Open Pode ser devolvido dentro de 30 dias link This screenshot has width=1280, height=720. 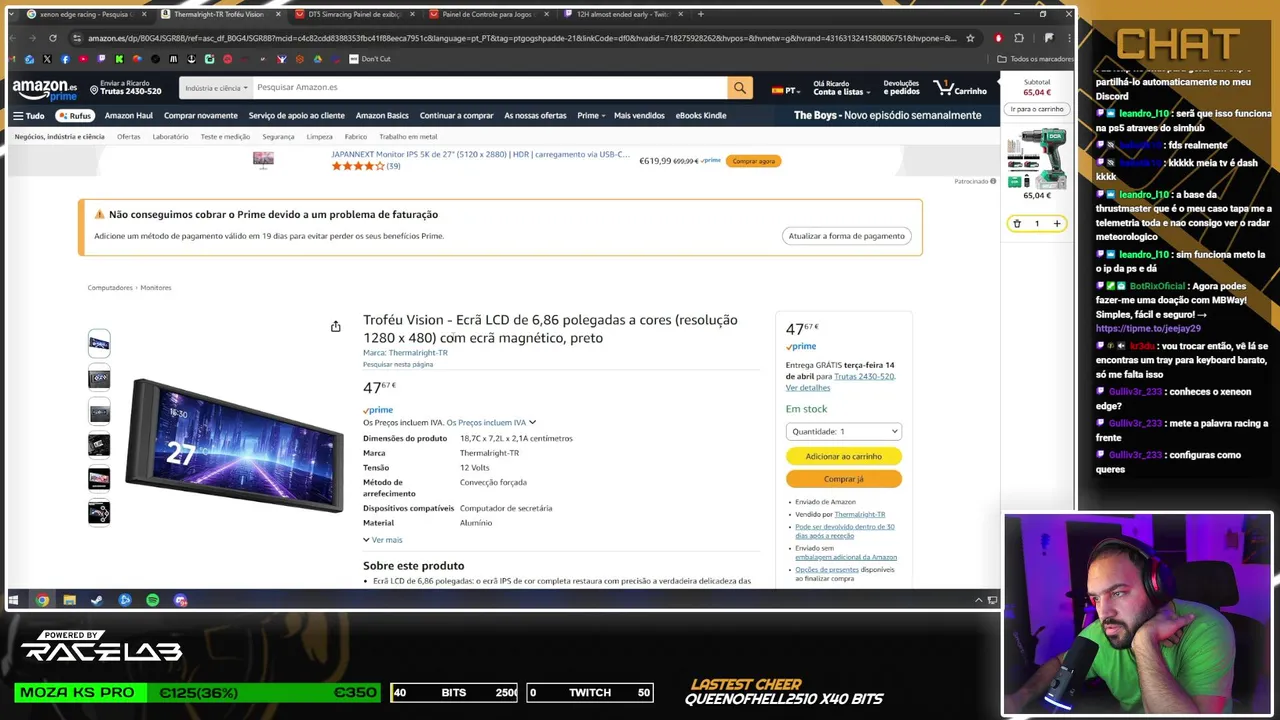click(845, 531)
